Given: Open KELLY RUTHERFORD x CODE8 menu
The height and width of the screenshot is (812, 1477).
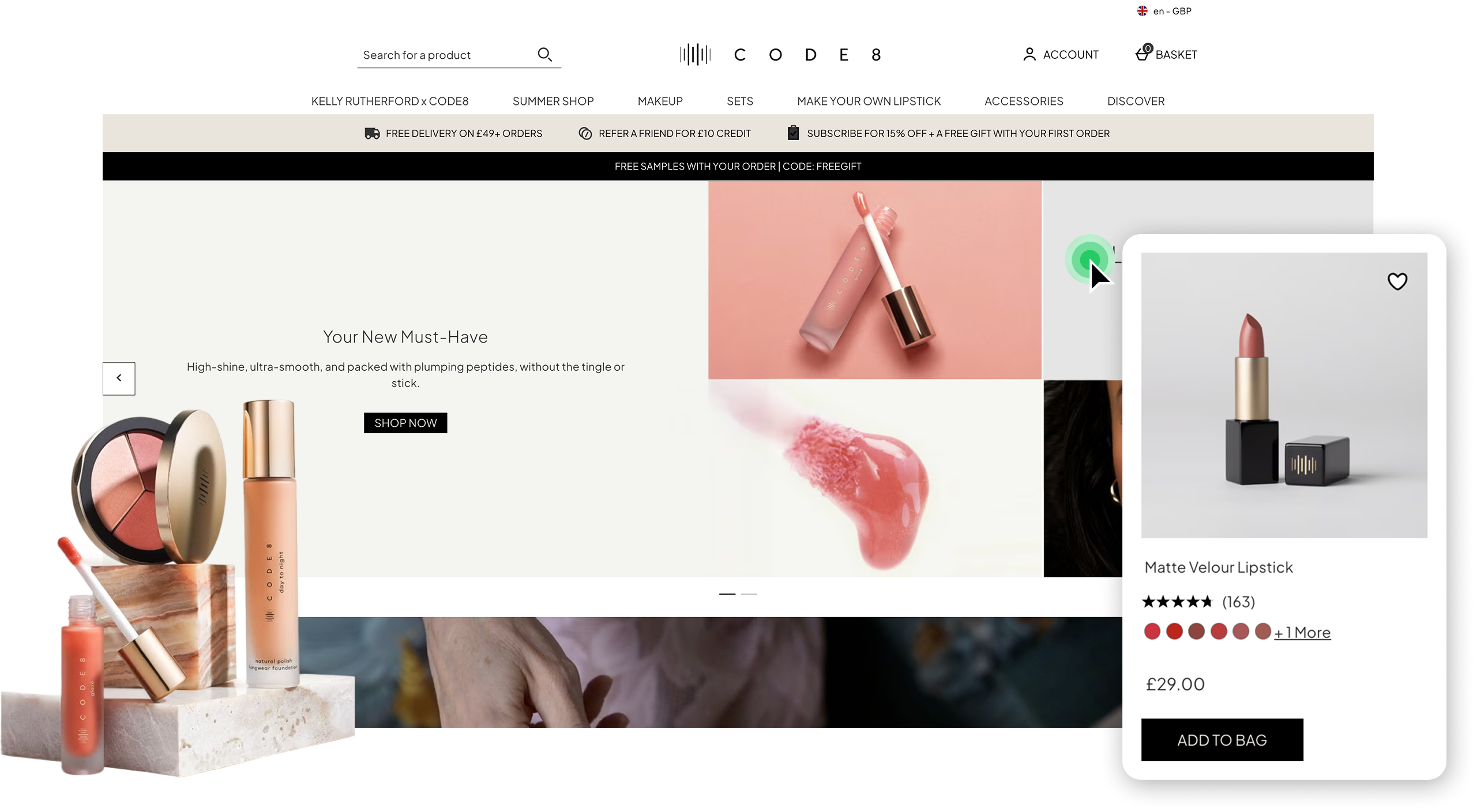Looking at the screenshot, I should click(x=390, y=101).
